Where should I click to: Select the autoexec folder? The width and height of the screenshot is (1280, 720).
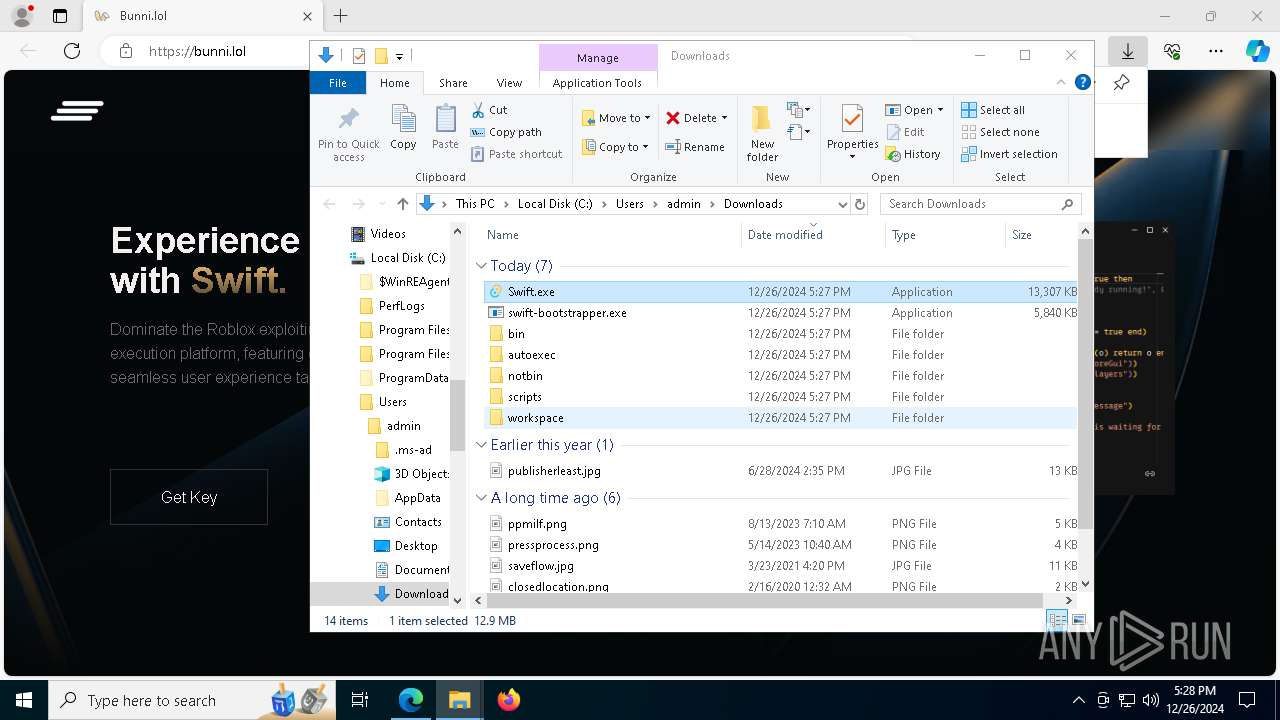point(781,355)
